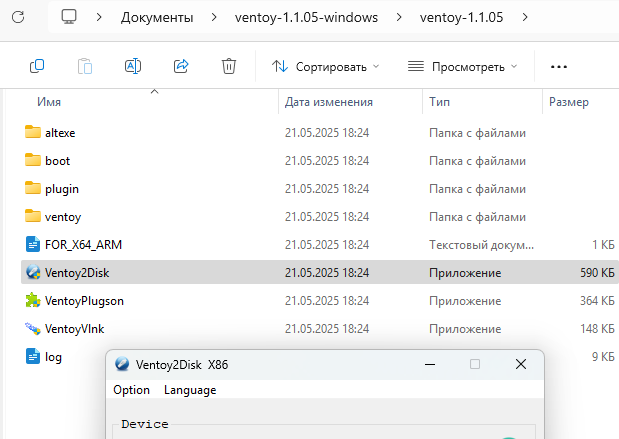This screenshot has width=619, height=439.
Task: Select the Ventoy2Disk file name
Action: coord(77,273)
